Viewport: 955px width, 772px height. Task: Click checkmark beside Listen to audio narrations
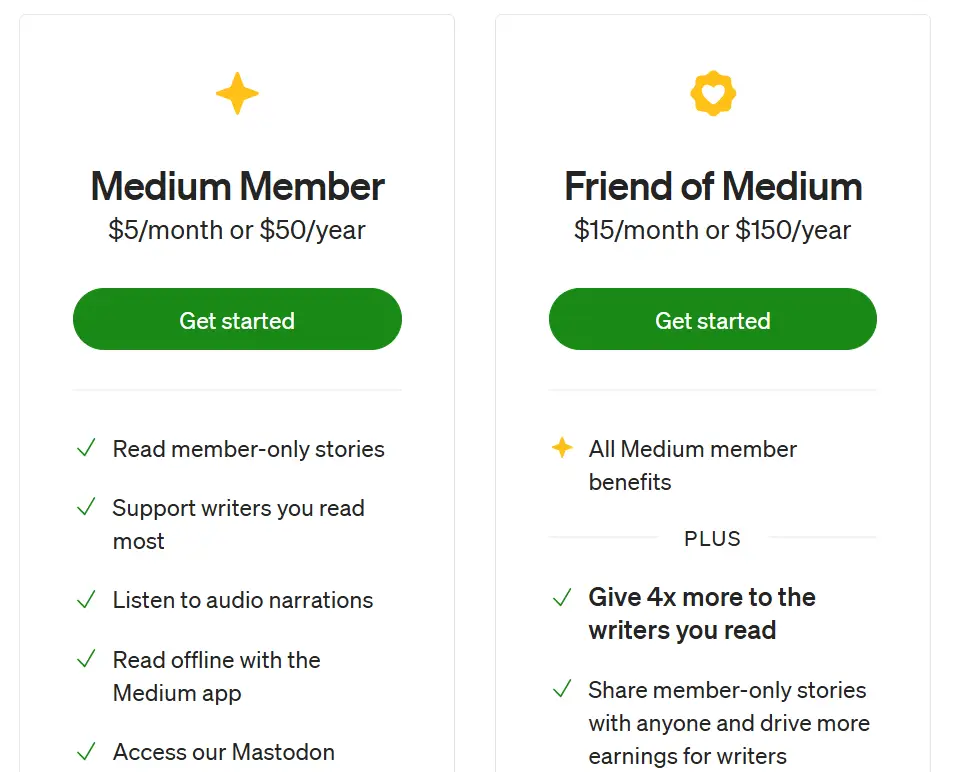point(87,600)
